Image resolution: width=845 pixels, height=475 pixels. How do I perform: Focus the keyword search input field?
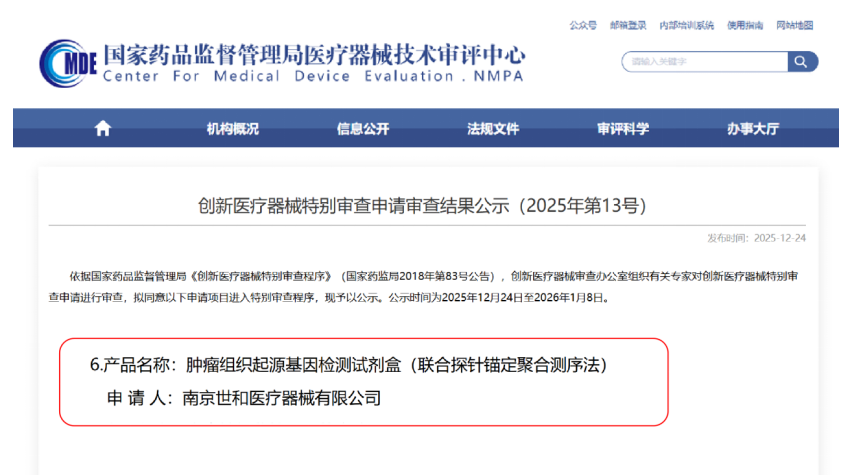point(703,62)
